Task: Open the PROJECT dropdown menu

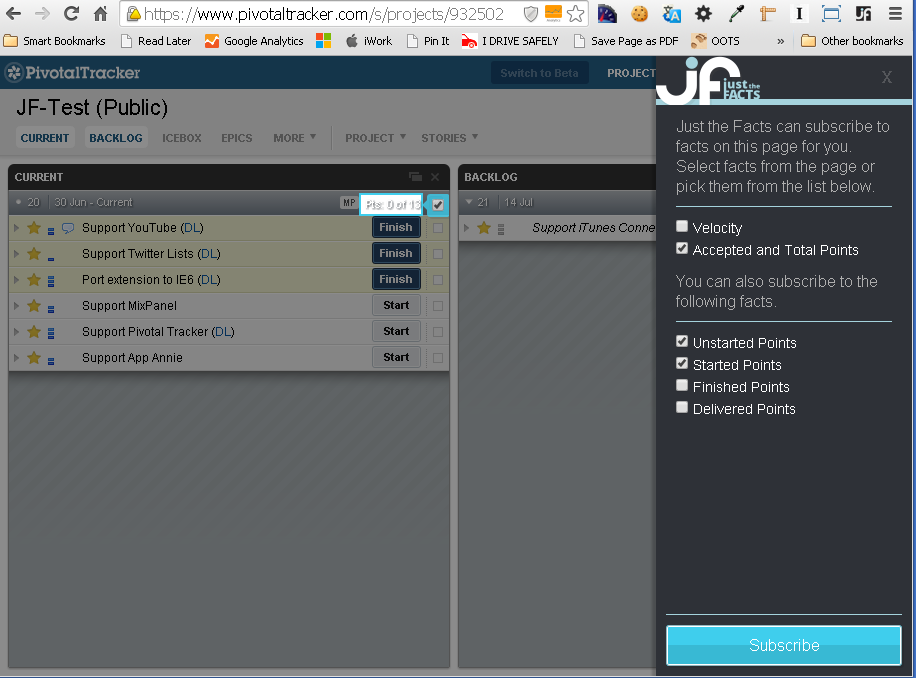Action: tap(375, 138)
